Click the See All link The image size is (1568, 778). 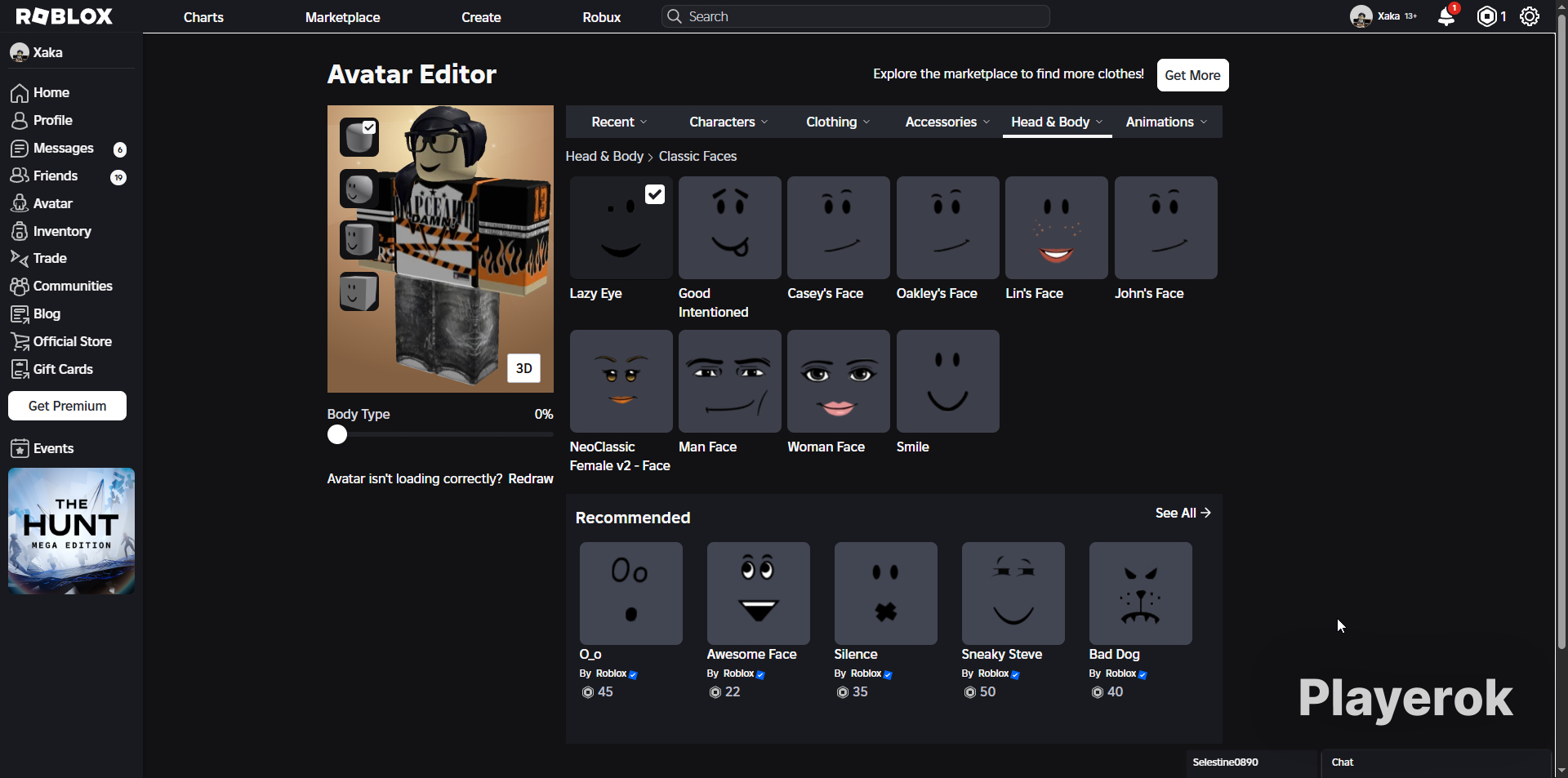pos(1183,513)
